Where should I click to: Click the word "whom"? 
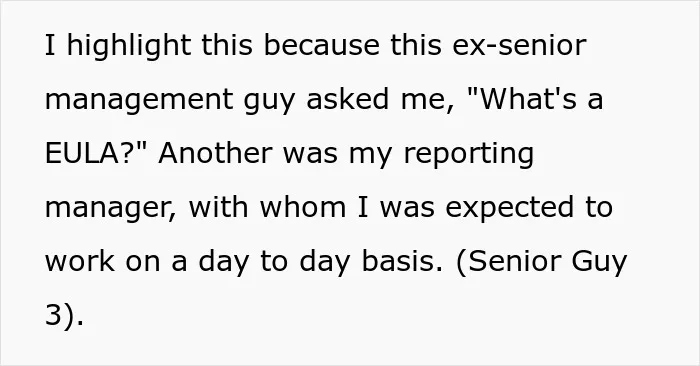(x=303, y=207)
